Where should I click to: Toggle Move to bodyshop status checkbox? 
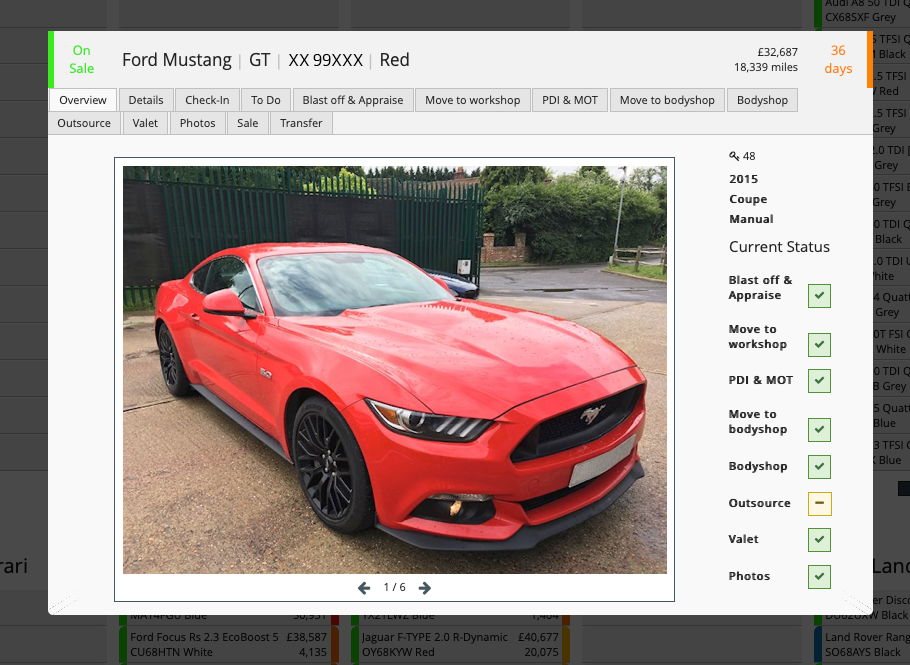click(819, 429)
